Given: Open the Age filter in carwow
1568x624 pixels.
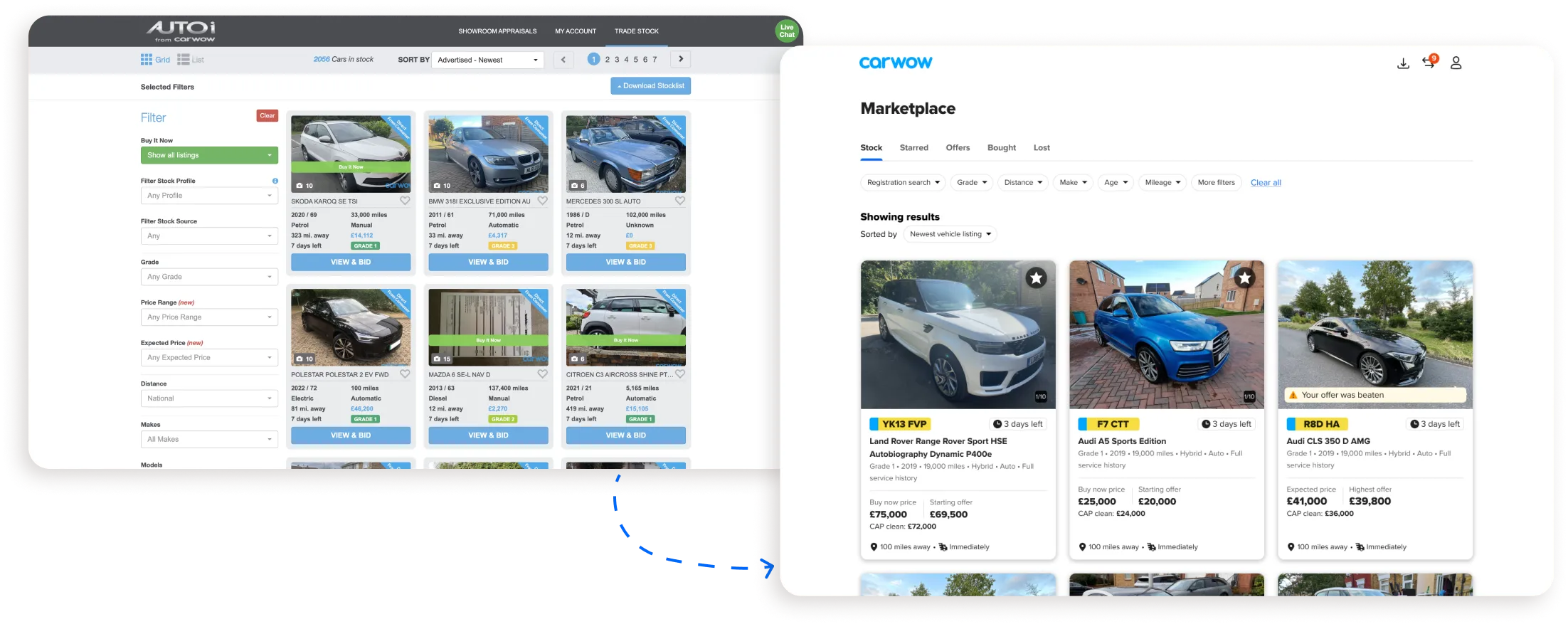Looking at the screenshot, I should click(x=1116, y=183).
